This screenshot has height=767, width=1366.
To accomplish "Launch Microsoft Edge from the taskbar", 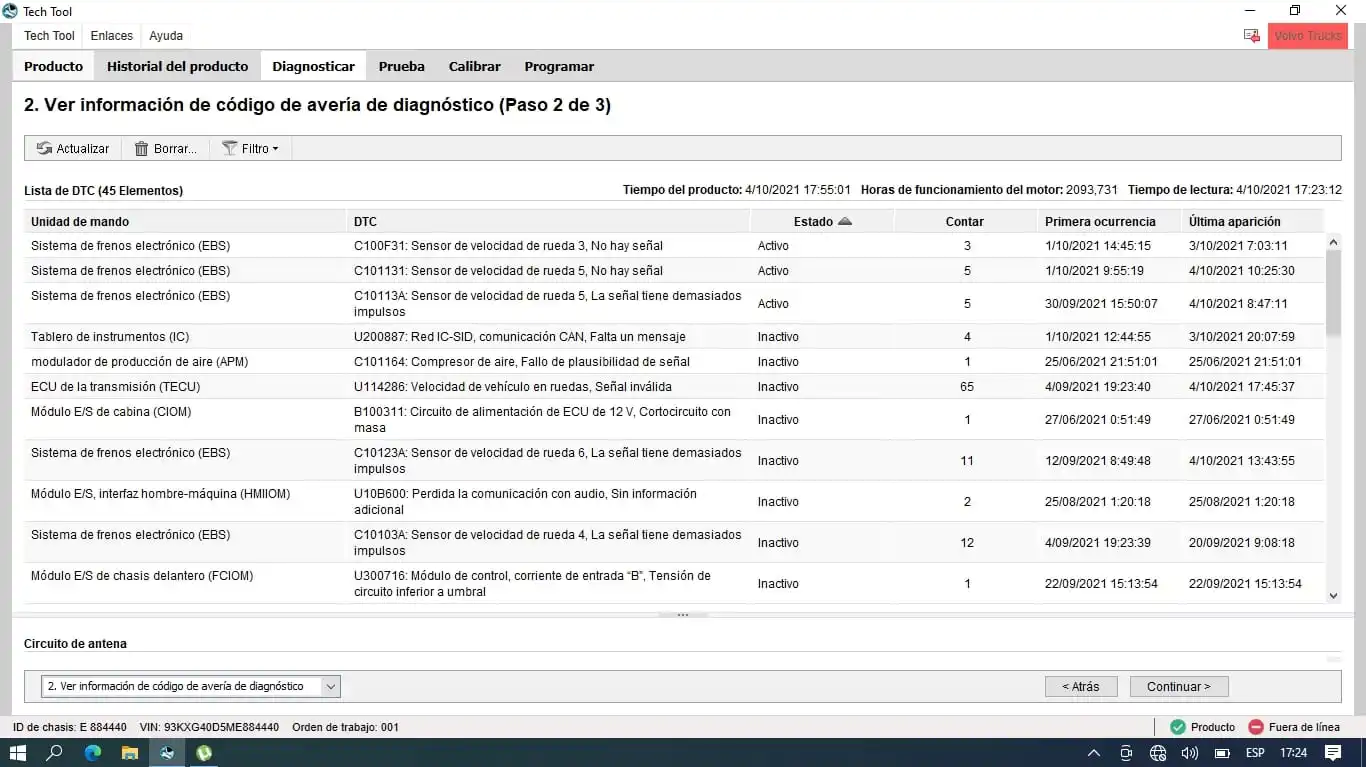I will click(x=93, y=752).
